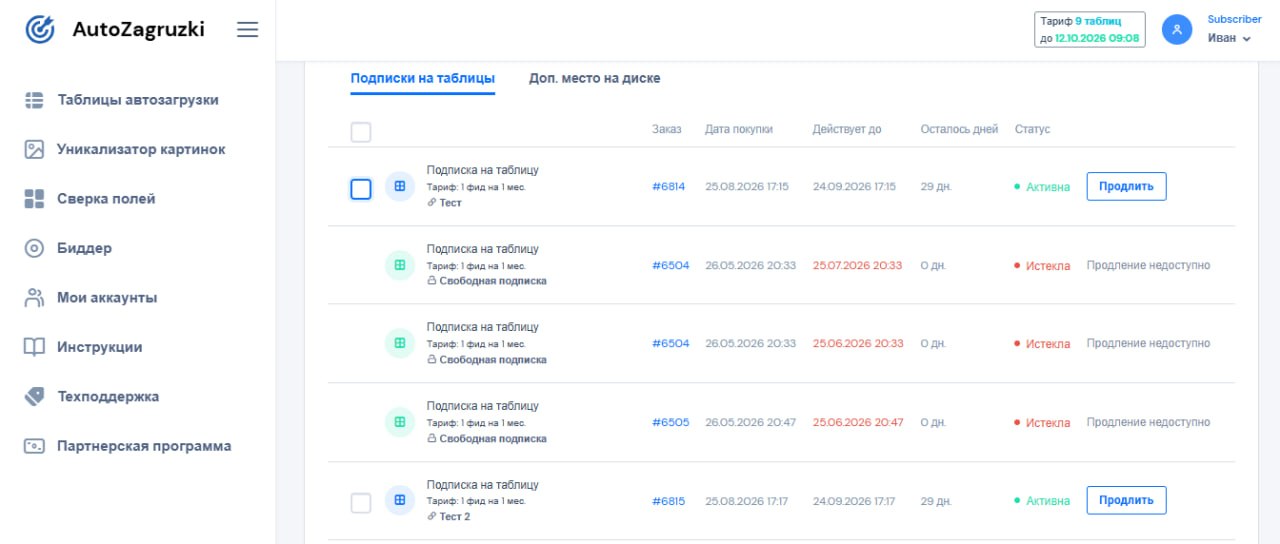The image size is (1280, 544).
Task: Open order link #6814
Action: [669, 187]
